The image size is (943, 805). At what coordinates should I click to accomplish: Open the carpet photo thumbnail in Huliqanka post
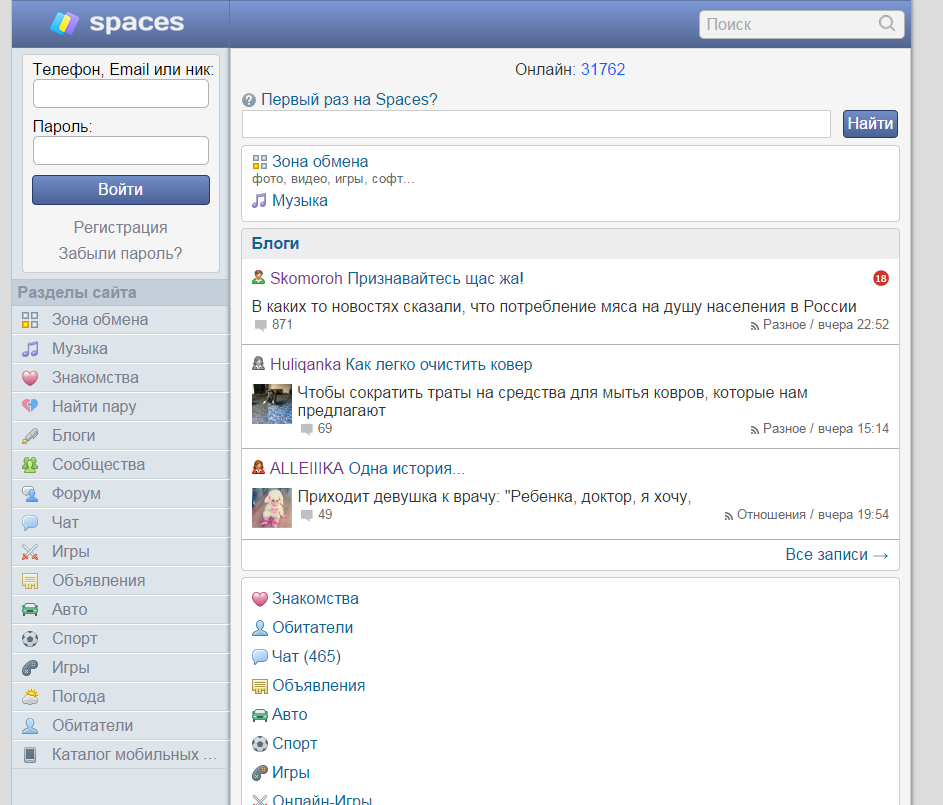(x=272, y=404)
